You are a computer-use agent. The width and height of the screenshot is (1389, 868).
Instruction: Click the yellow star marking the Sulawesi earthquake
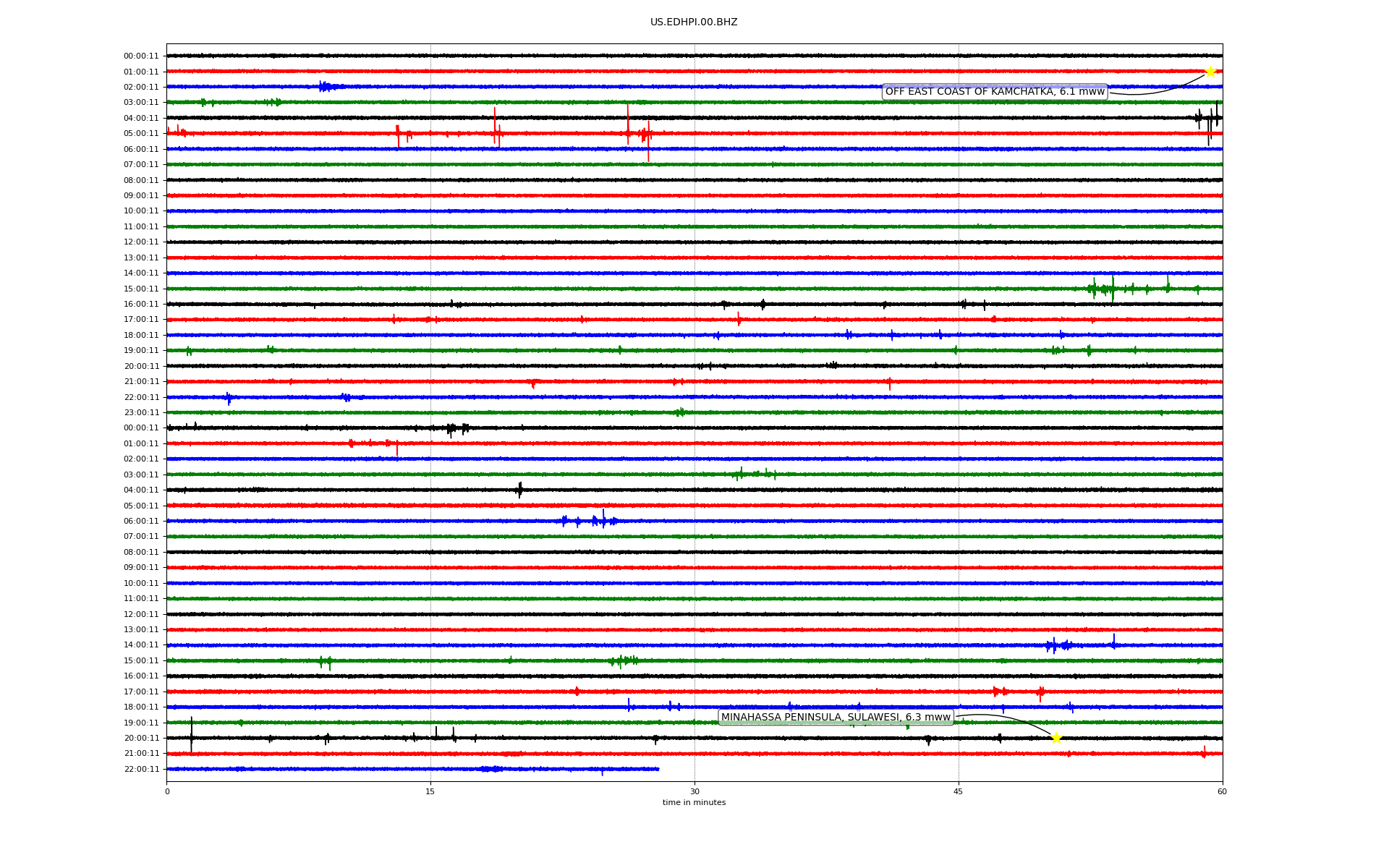(x=1056, y=738)
